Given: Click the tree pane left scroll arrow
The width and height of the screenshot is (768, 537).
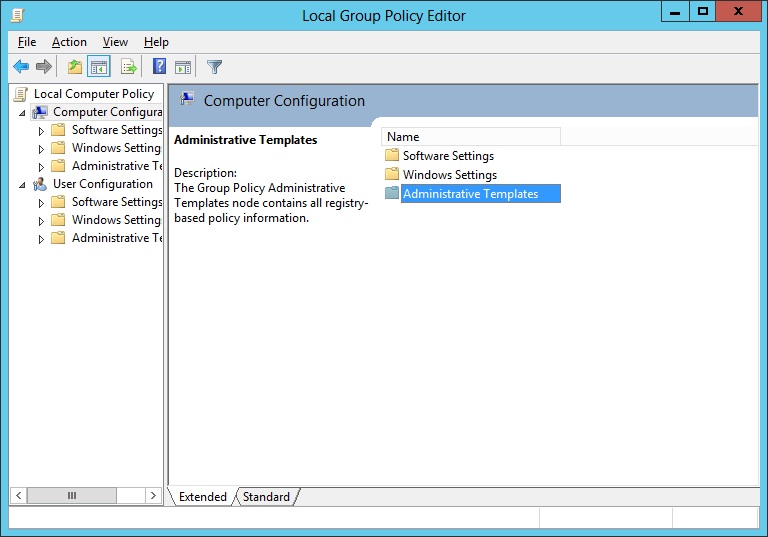Looking at the screenshot, I should (x=18, y=495).
